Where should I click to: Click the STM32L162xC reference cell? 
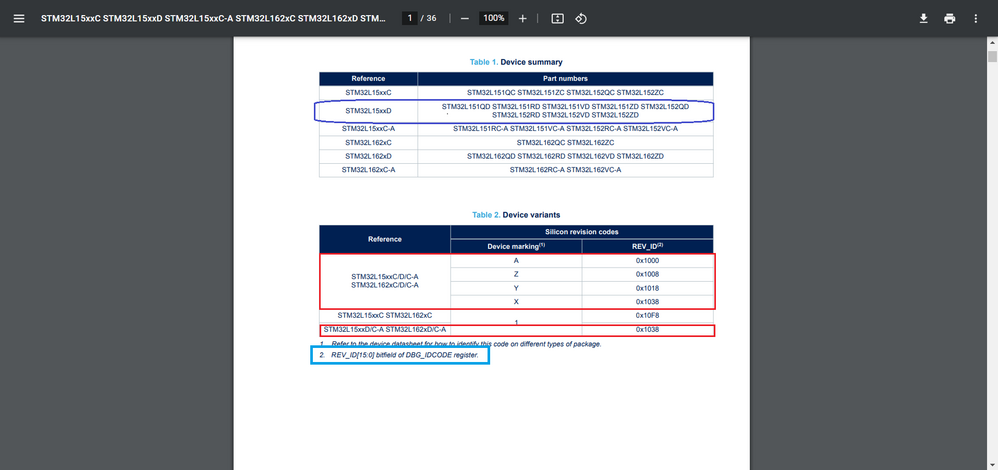[x=369, y=142]
